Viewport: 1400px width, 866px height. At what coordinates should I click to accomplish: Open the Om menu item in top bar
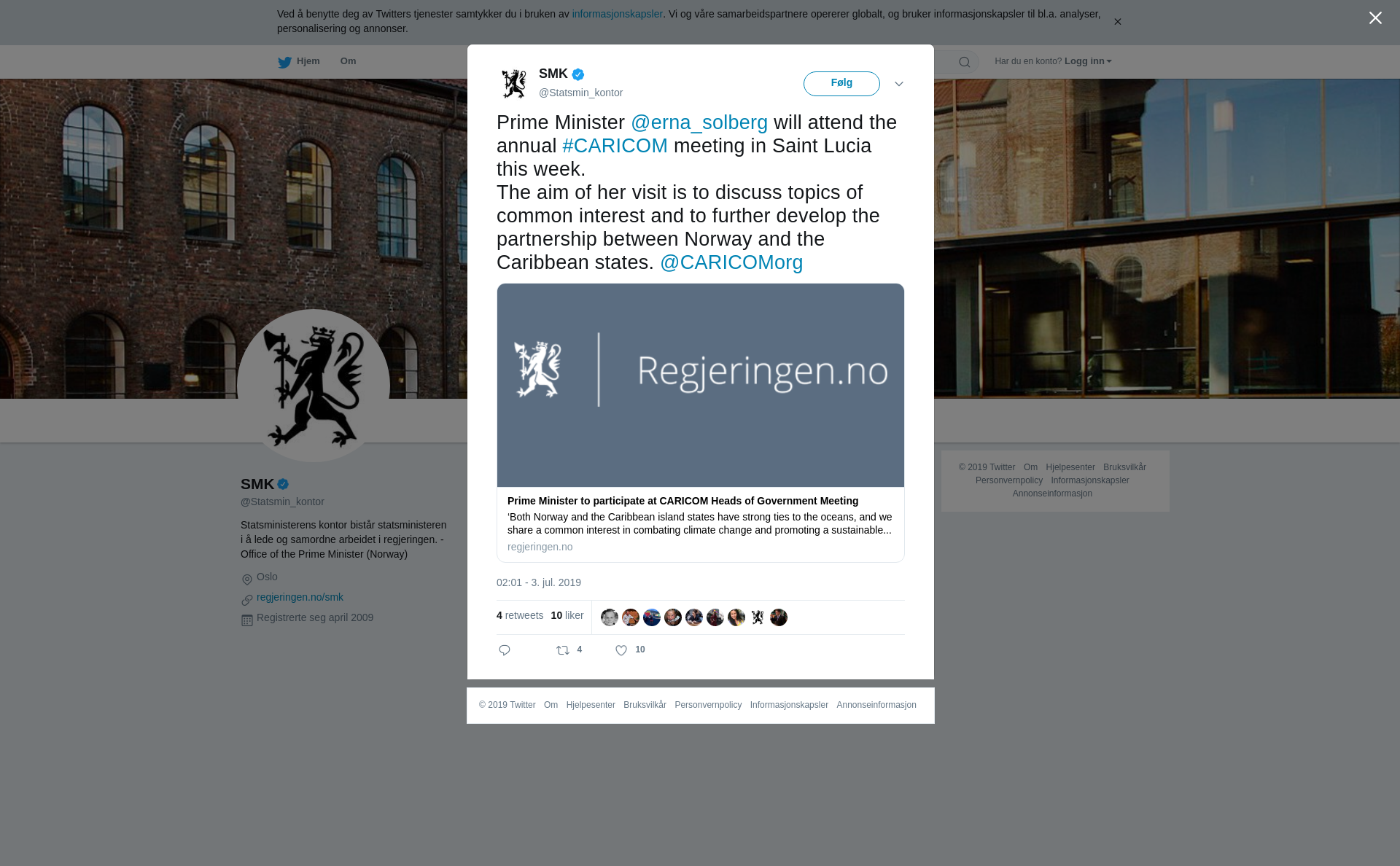pos(348,61)
